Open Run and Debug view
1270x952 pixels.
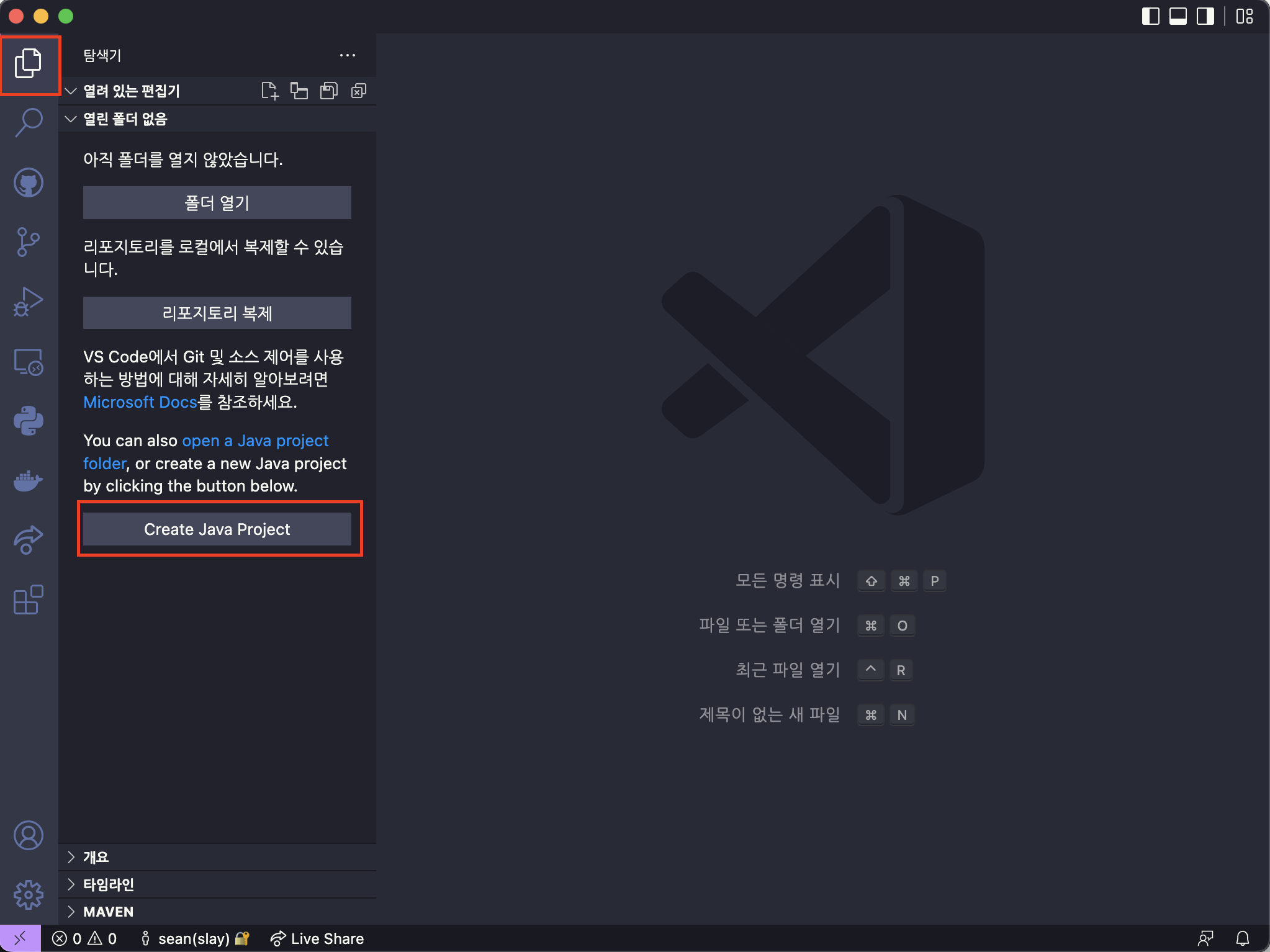click(29, 302)
